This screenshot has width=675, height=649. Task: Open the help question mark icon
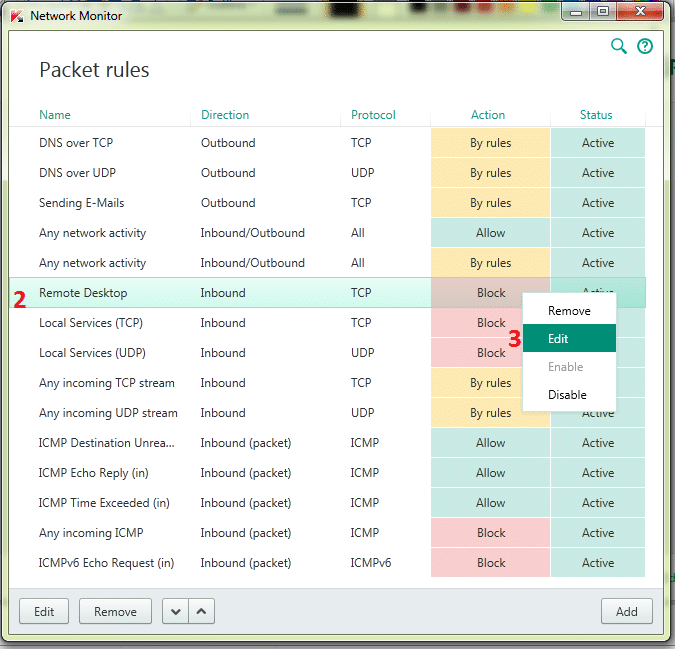click(x=644, y=46)
